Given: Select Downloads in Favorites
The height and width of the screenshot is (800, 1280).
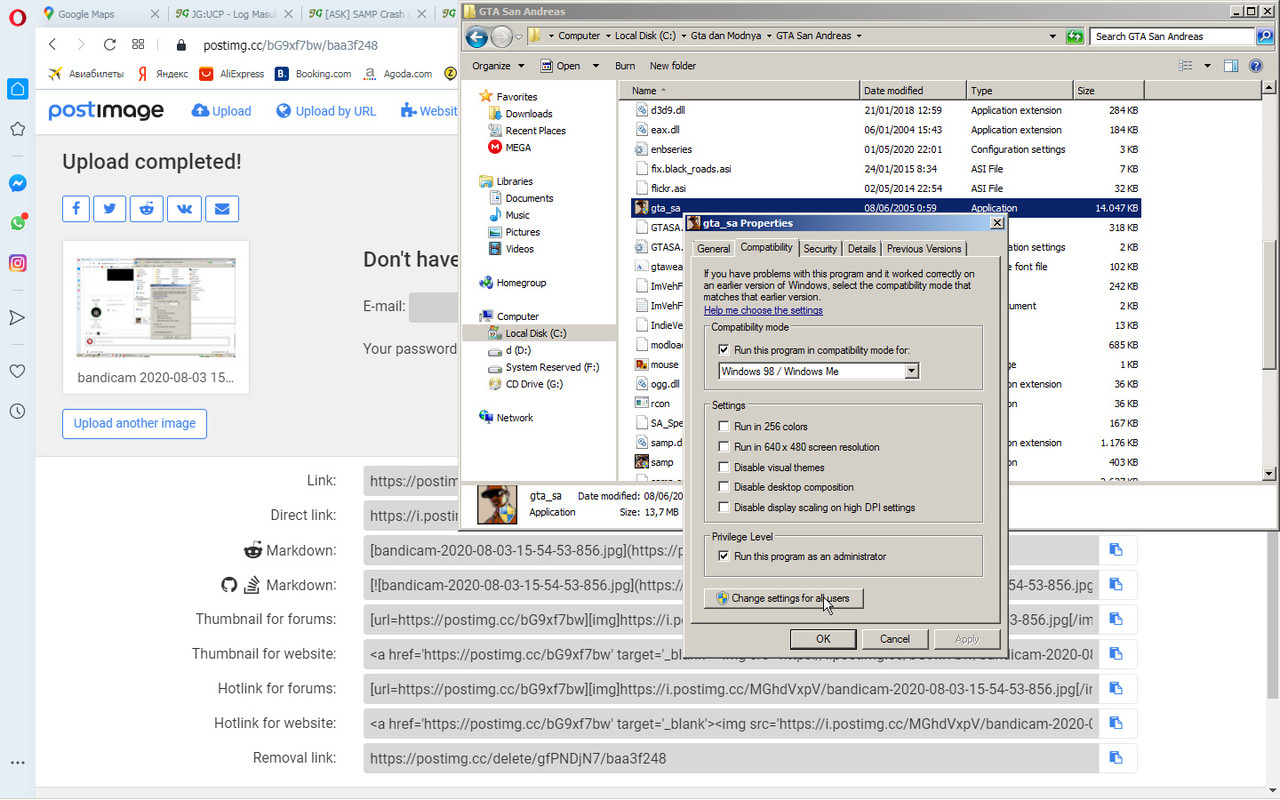Looking at the screenshot, I should pyautogui.click(x=528, y=114).
